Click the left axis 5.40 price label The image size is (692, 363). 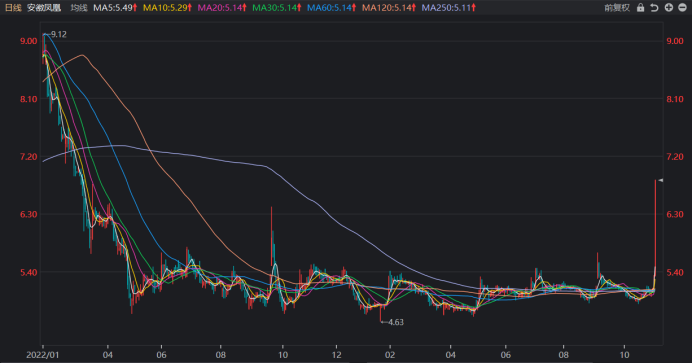[28, 273]
